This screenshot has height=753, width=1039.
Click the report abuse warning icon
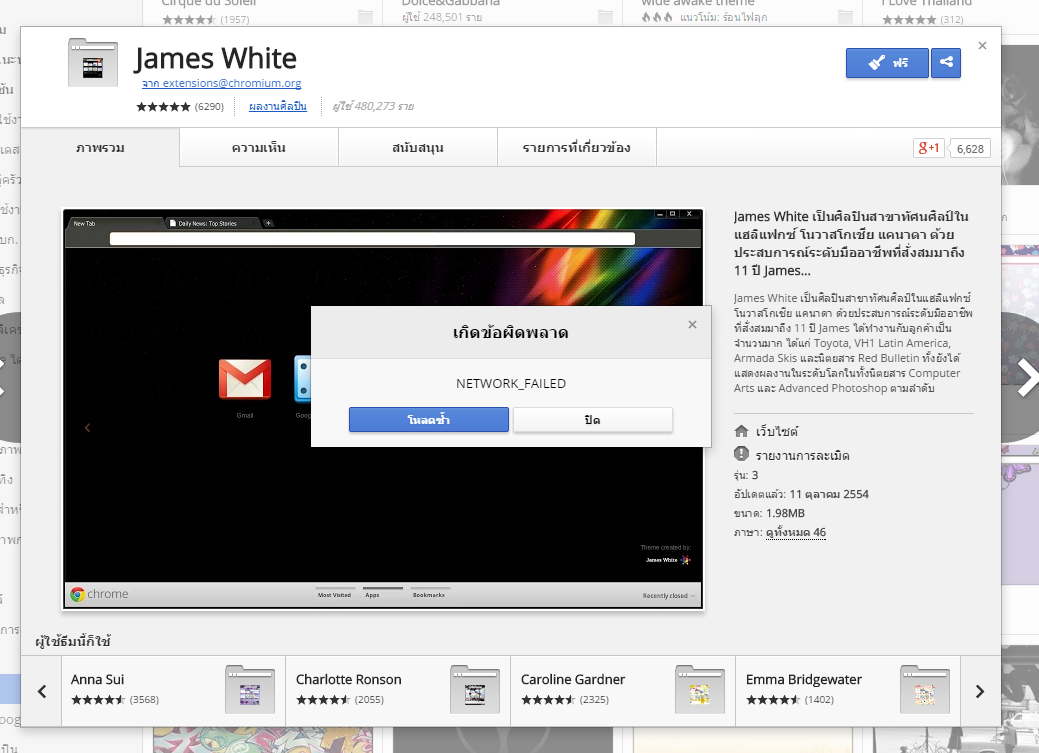click(741, 454)
